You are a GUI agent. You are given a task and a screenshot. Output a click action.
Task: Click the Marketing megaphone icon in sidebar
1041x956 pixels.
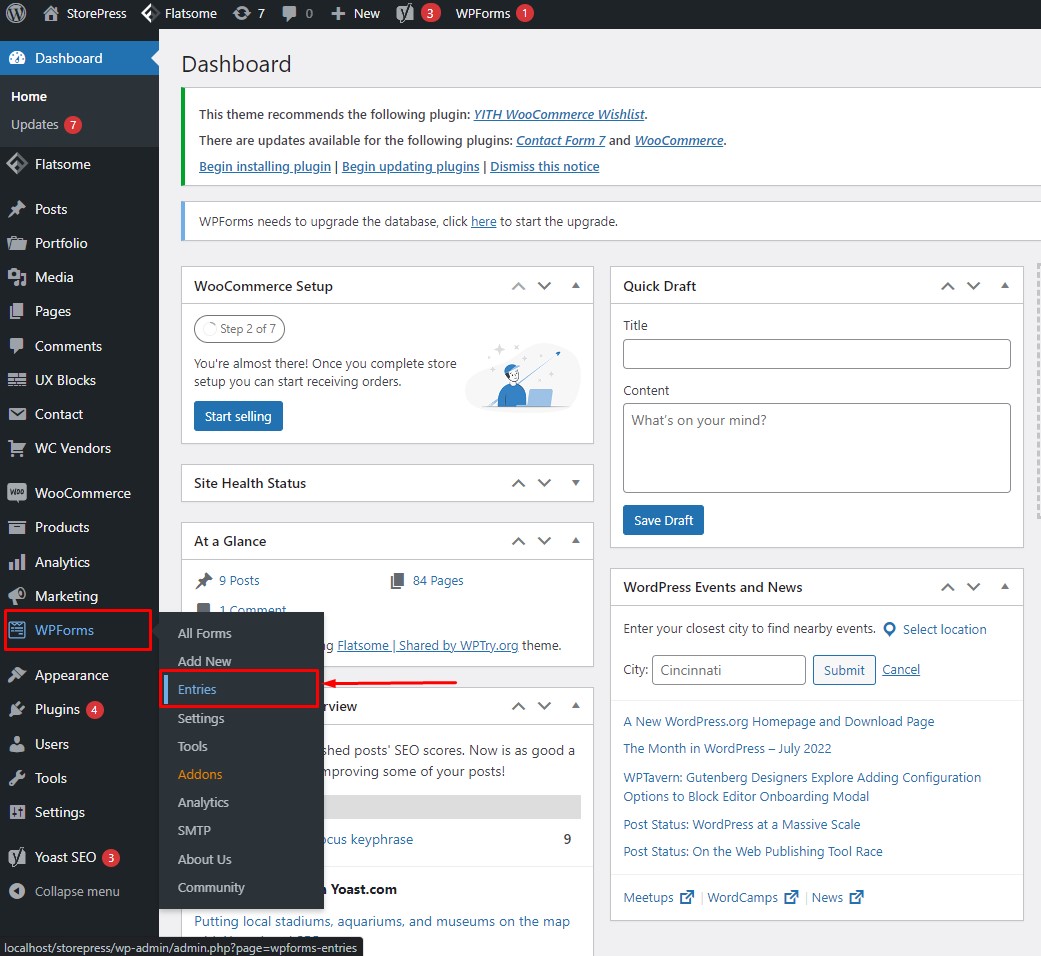pyautogui.click(x=17, y=596)
